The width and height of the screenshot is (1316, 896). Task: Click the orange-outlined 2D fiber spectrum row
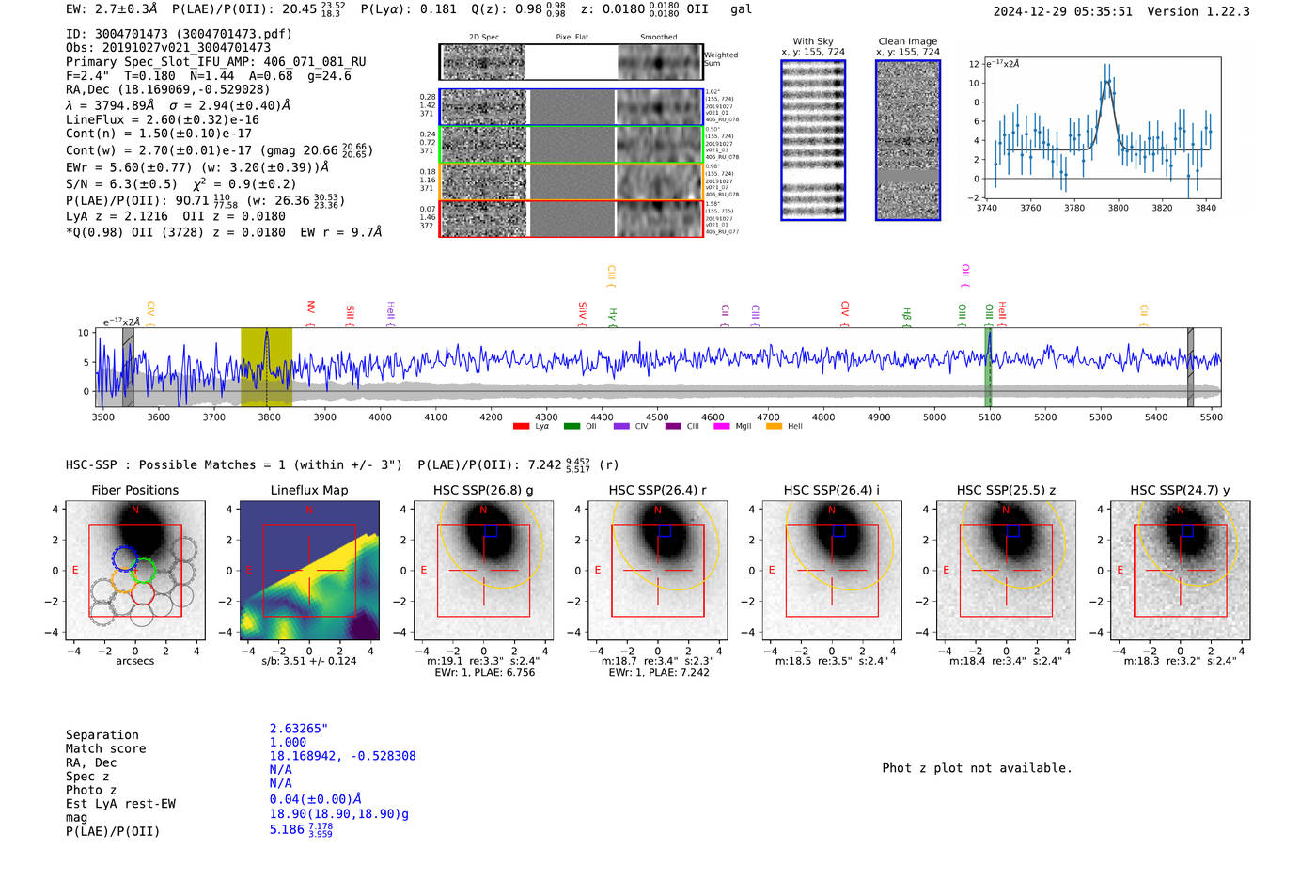pyautogui.click(x=571, y=181)
